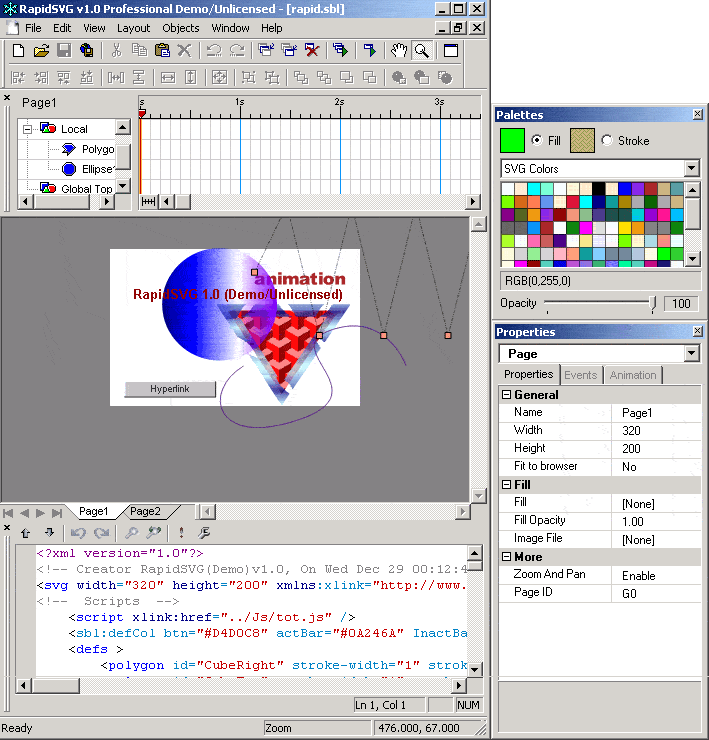Open the Help menu

pyautogui.click(x=272, y=28)
